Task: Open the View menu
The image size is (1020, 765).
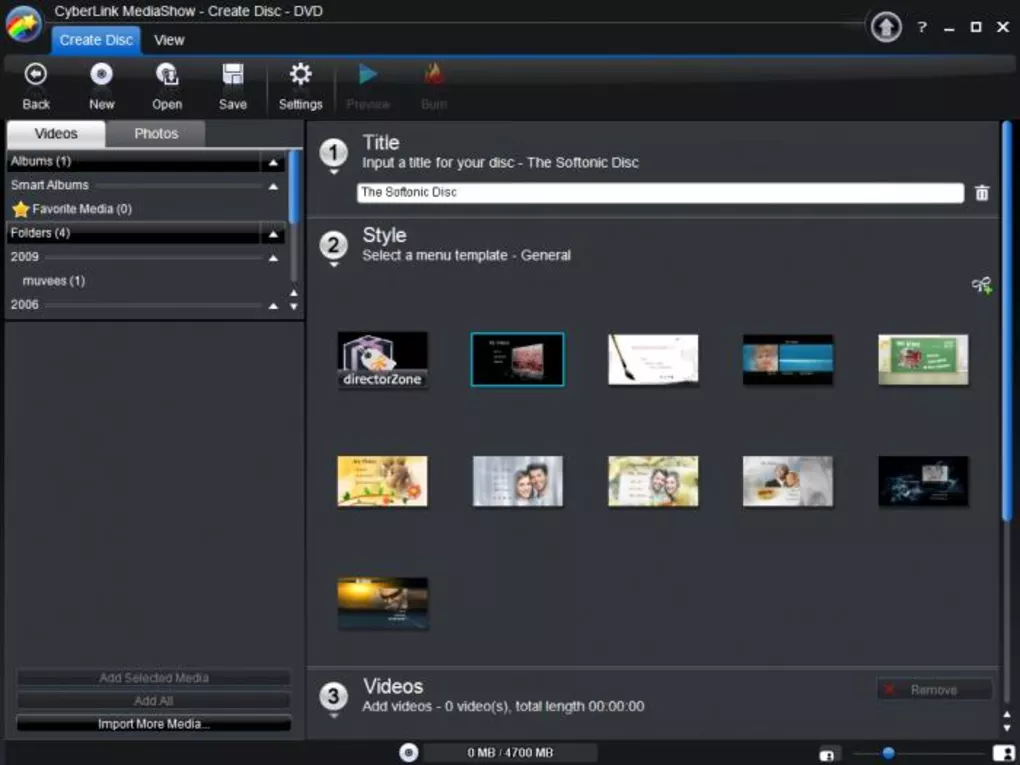Action: tap(169, 40)
